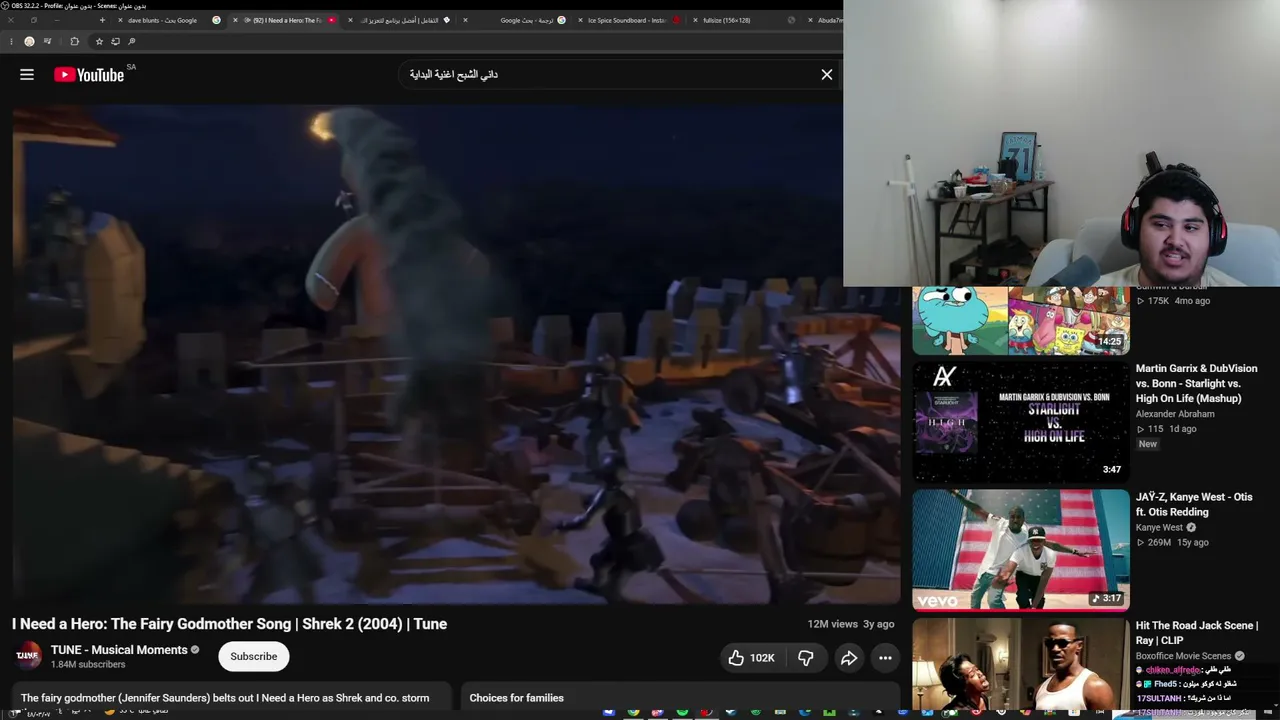Like the I Need a Hero video

pyautogui.click(x=751, y=657)
